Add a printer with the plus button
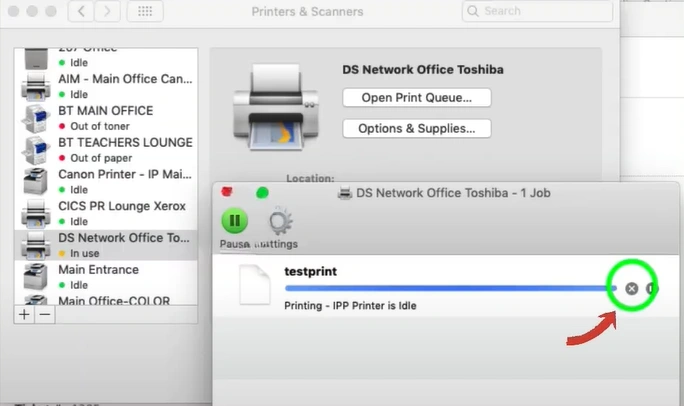Image resolution: width=684 pixels, height=406 pixels. [25, 313]
